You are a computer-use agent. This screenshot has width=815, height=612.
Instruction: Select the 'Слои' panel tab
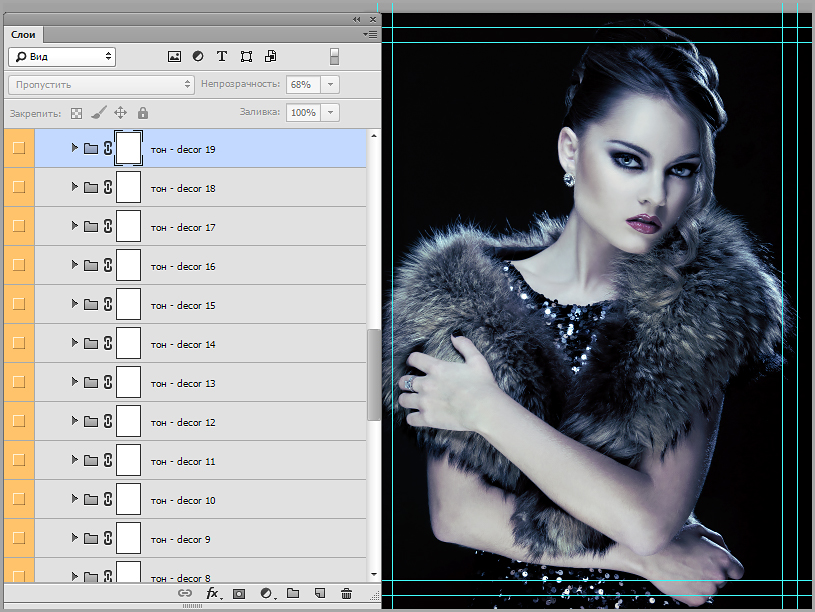point(23,34)
